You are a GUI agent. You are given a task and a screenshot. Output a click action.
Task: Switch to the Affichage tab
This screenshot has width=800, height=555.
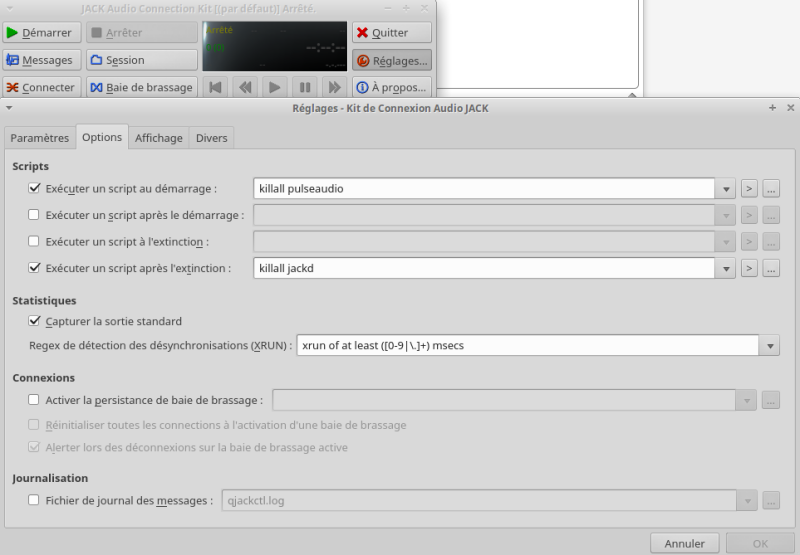point(159,138)
